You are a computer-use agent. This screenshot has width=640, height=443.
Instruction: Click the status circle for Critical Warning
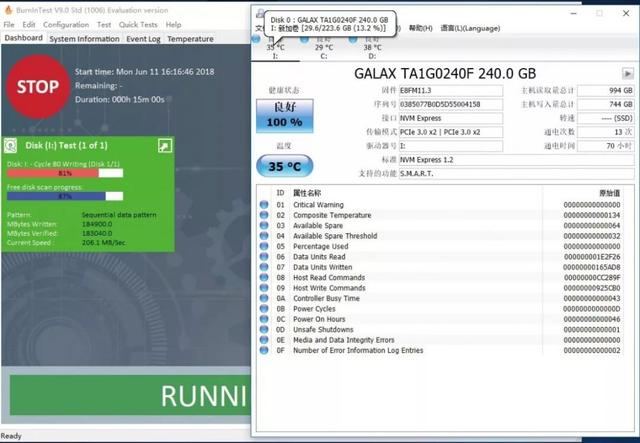pyautogui.click(x=264, y=205)
